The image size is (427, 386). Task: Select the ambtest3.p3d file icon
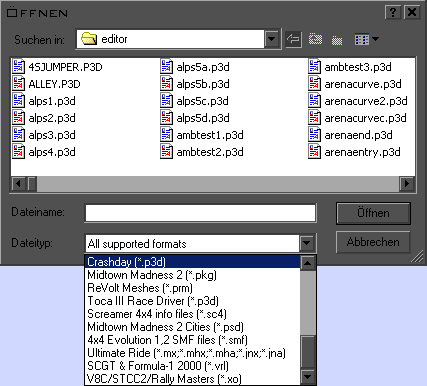[314, 66]
